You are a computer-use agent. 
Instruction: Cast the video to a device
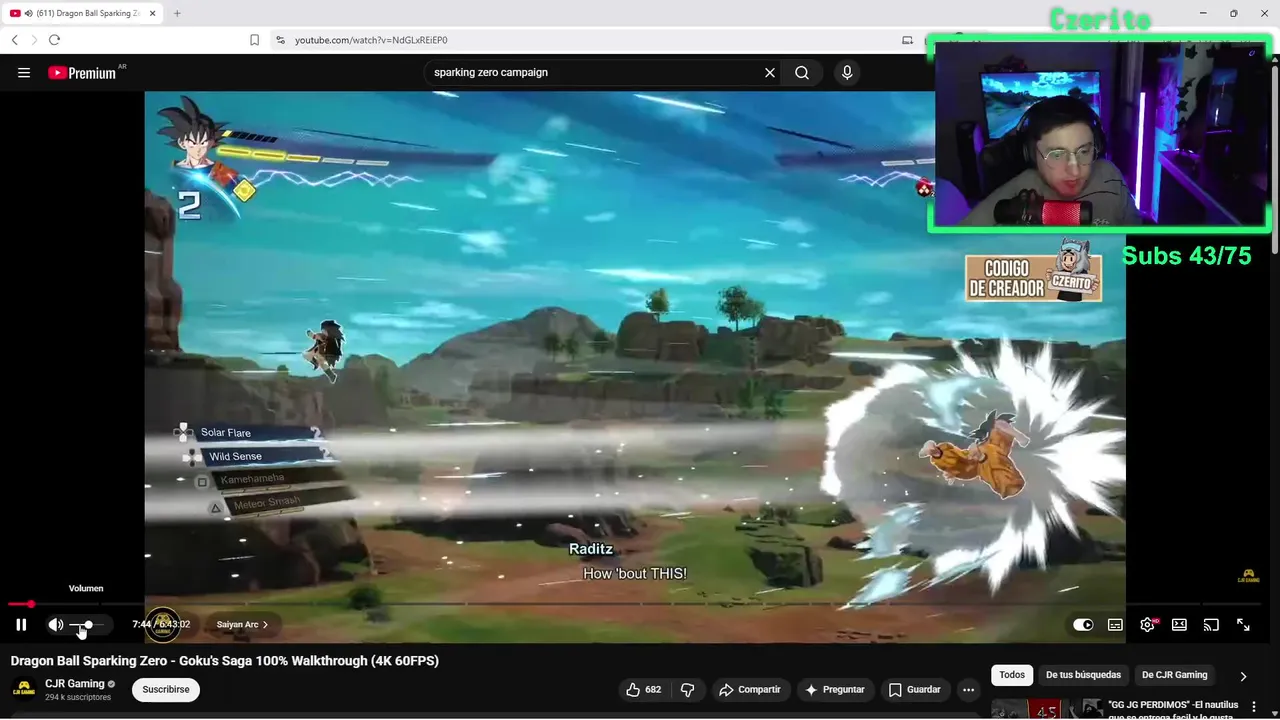[1211, 625]
